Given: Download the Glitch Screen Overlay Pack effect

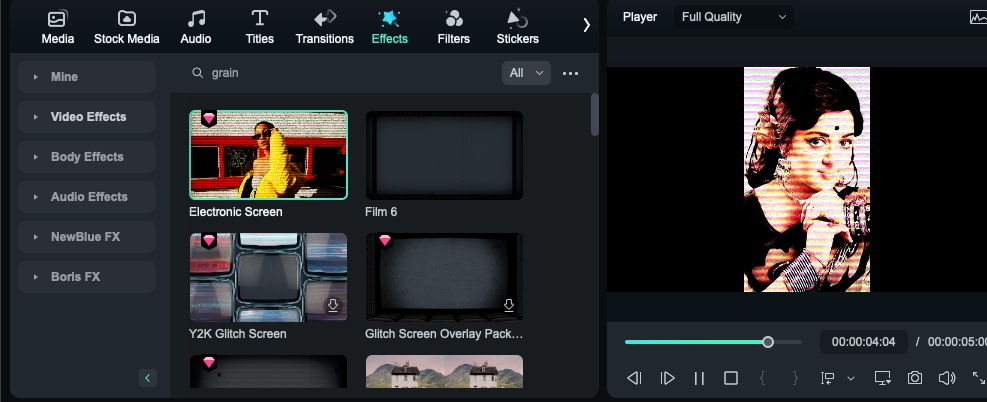Looking at the screenshot, I should point(509,306).
